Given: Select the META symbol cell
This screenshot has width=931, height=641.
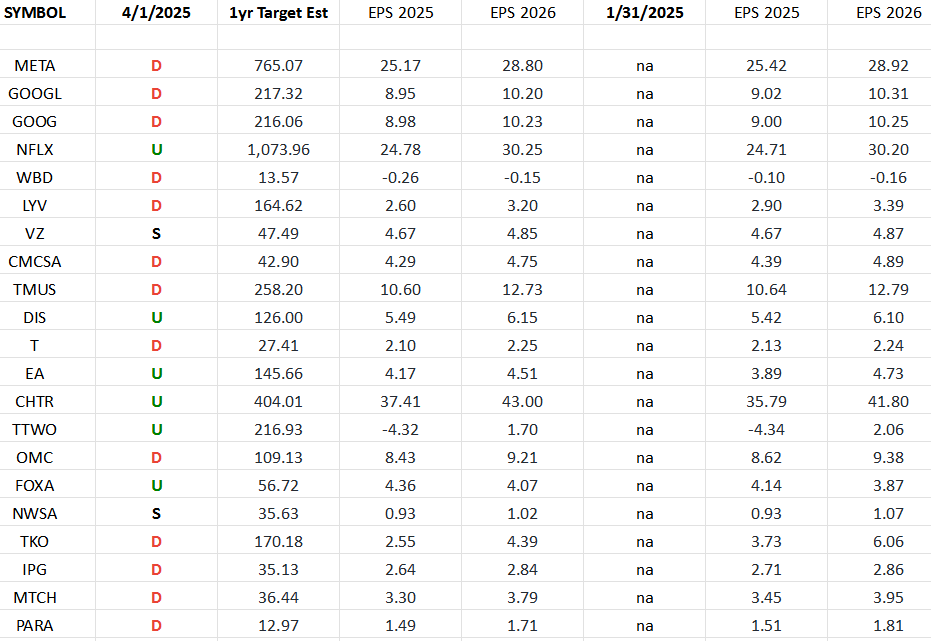Looking at the screenshot, I should [34, 65].
